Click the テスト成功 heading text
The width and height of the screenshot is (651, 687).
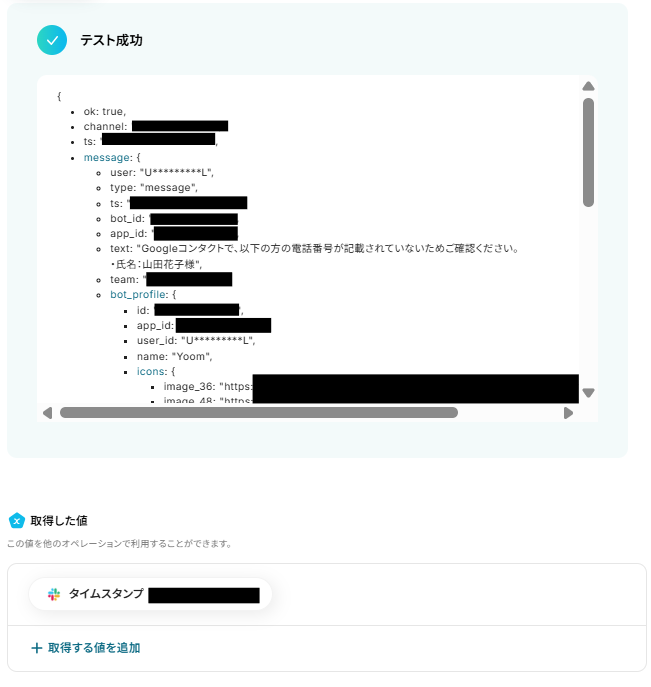point(111,40)
